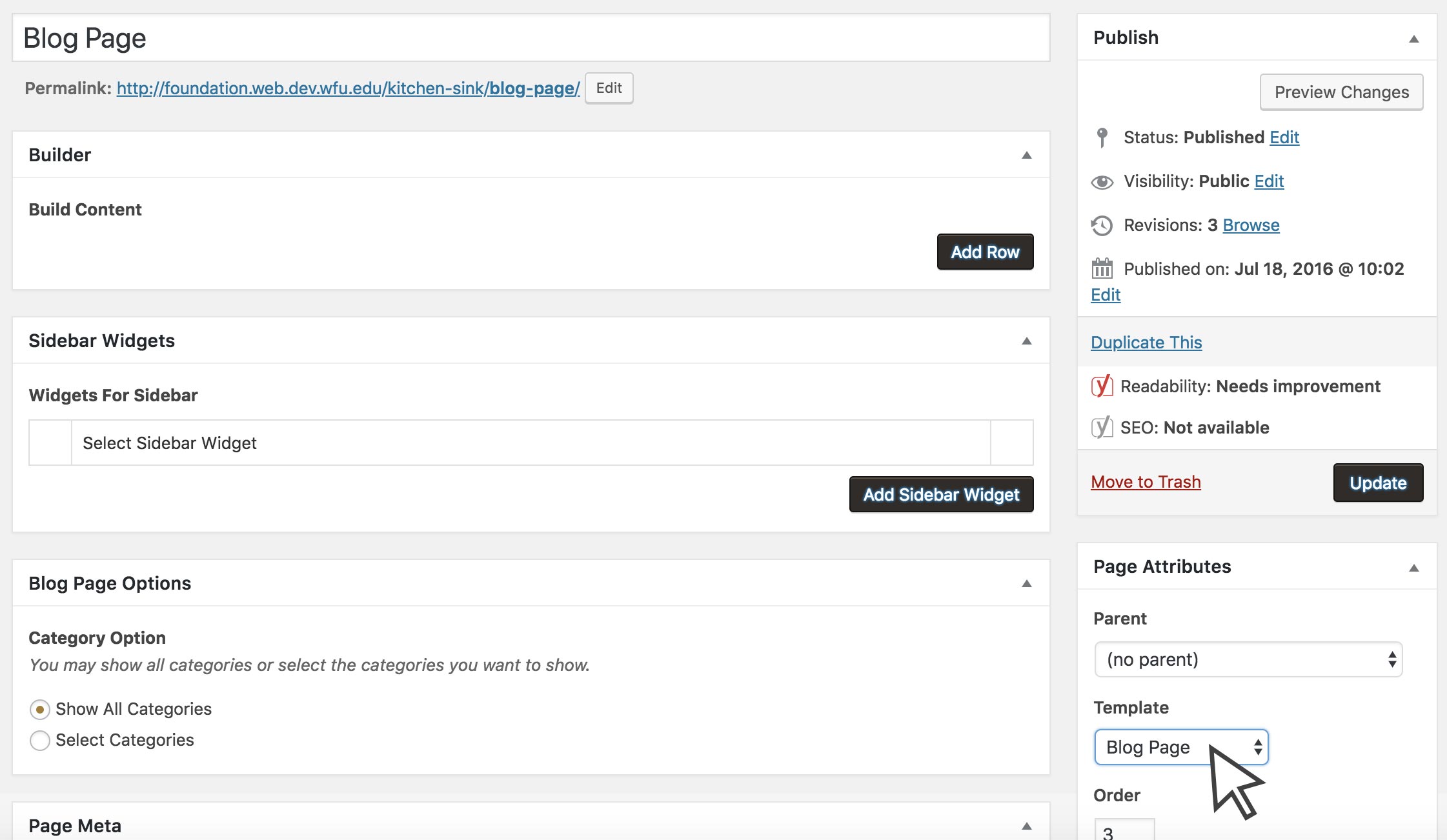
Task: Open the blog-page permalink URL
Action: (348, 88)
